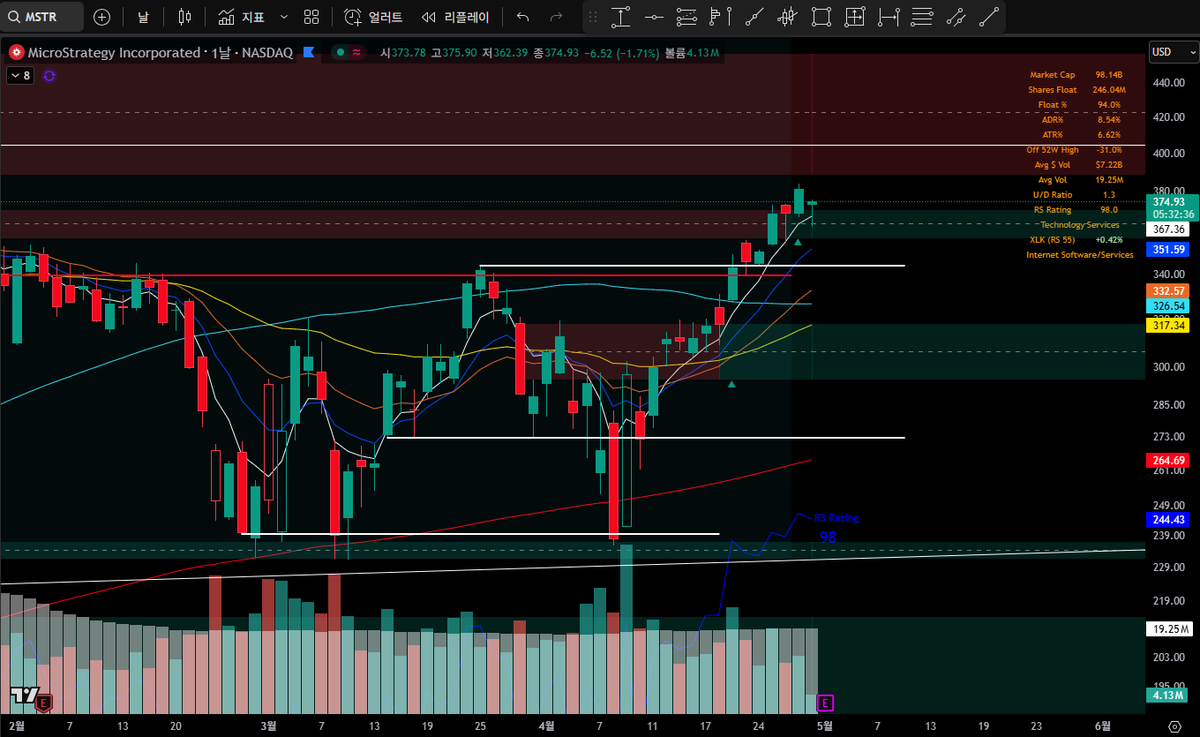This screenshot has width=1200, height=737.
Task: Collapse the indicator legend showing 8
Action: tap(19, 75)
